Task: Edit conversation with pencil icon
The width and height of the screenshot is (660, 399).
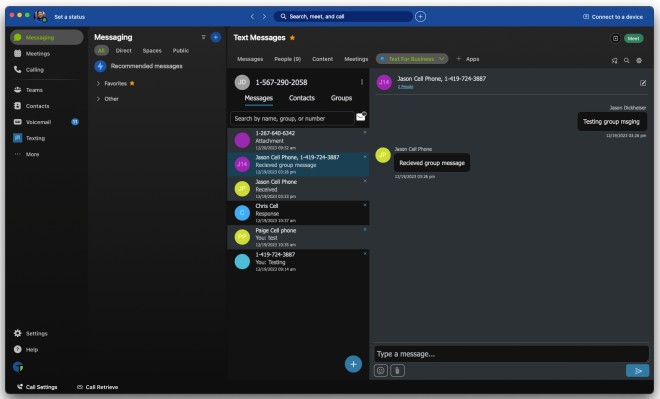Action: (x=643, y=83)
